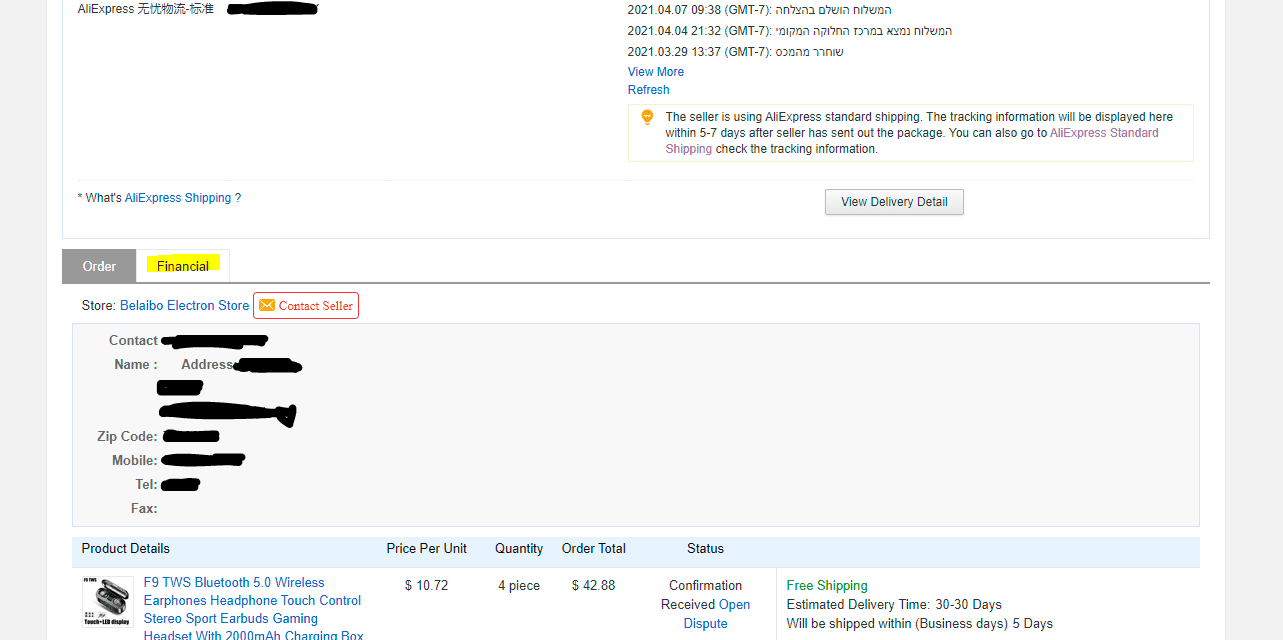Refresh the tracking information

coord(649,90)
